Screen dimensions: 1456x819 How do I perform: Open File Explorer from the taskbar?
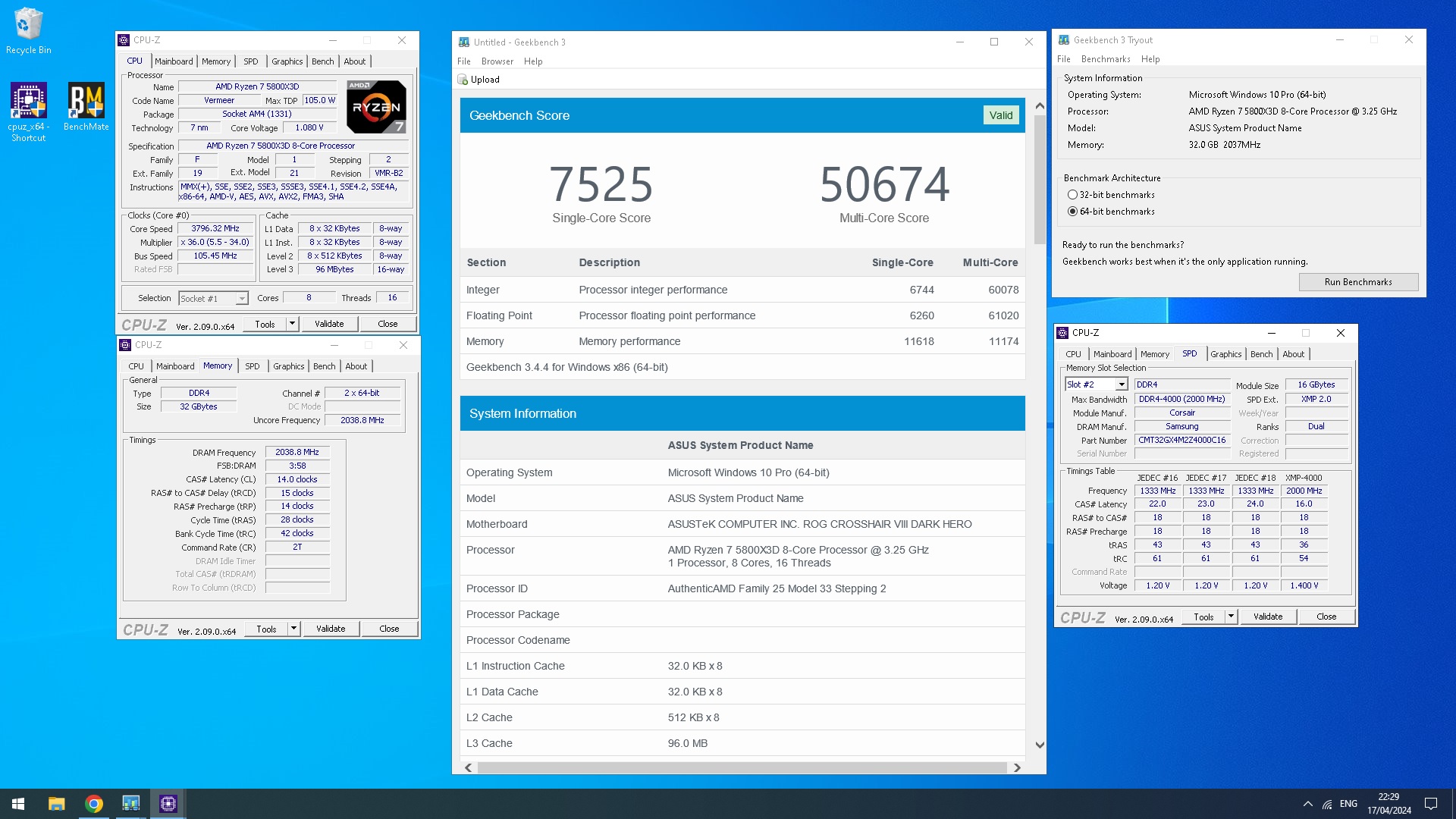56,804
